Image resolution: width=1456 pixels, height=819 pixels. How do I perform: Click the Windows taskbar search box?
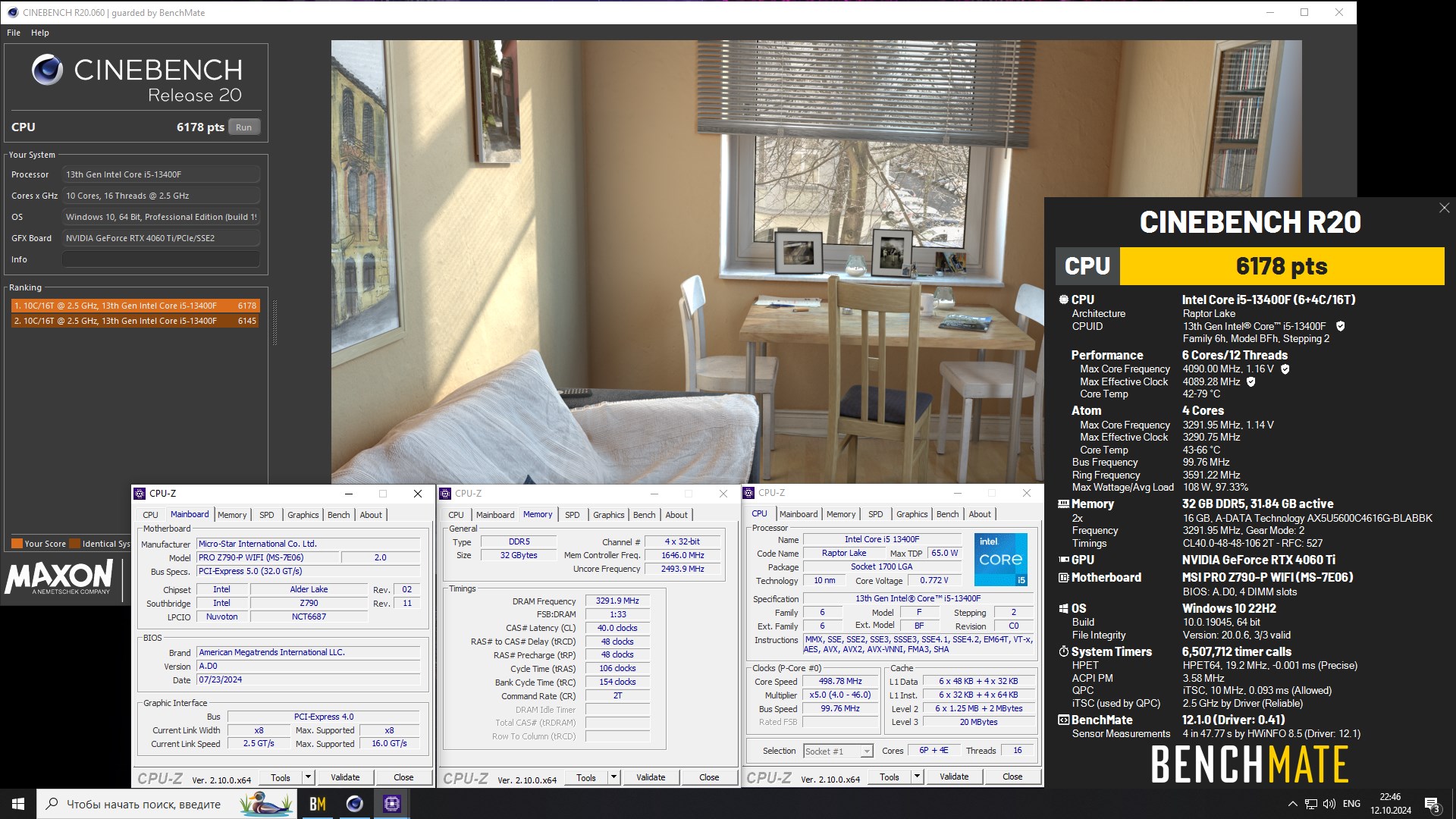165,804
